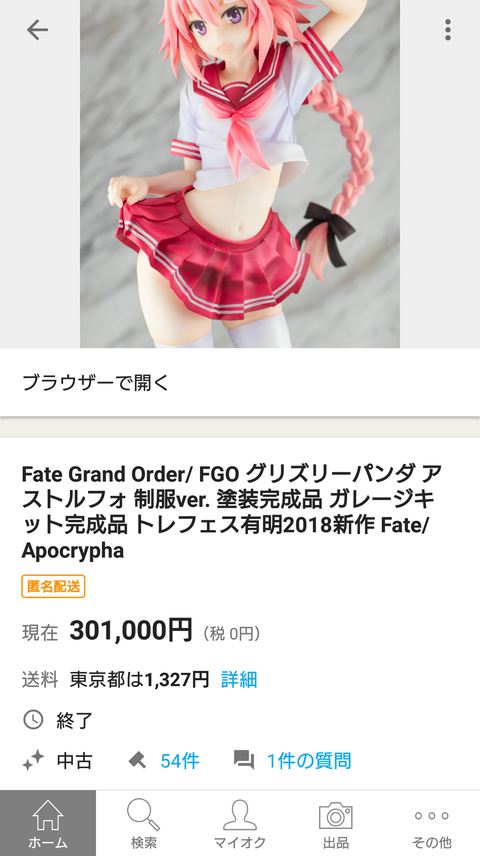Tap the back arrow icon
The image size is (480, 856).
pyautogui.click(x=37, y=30)
